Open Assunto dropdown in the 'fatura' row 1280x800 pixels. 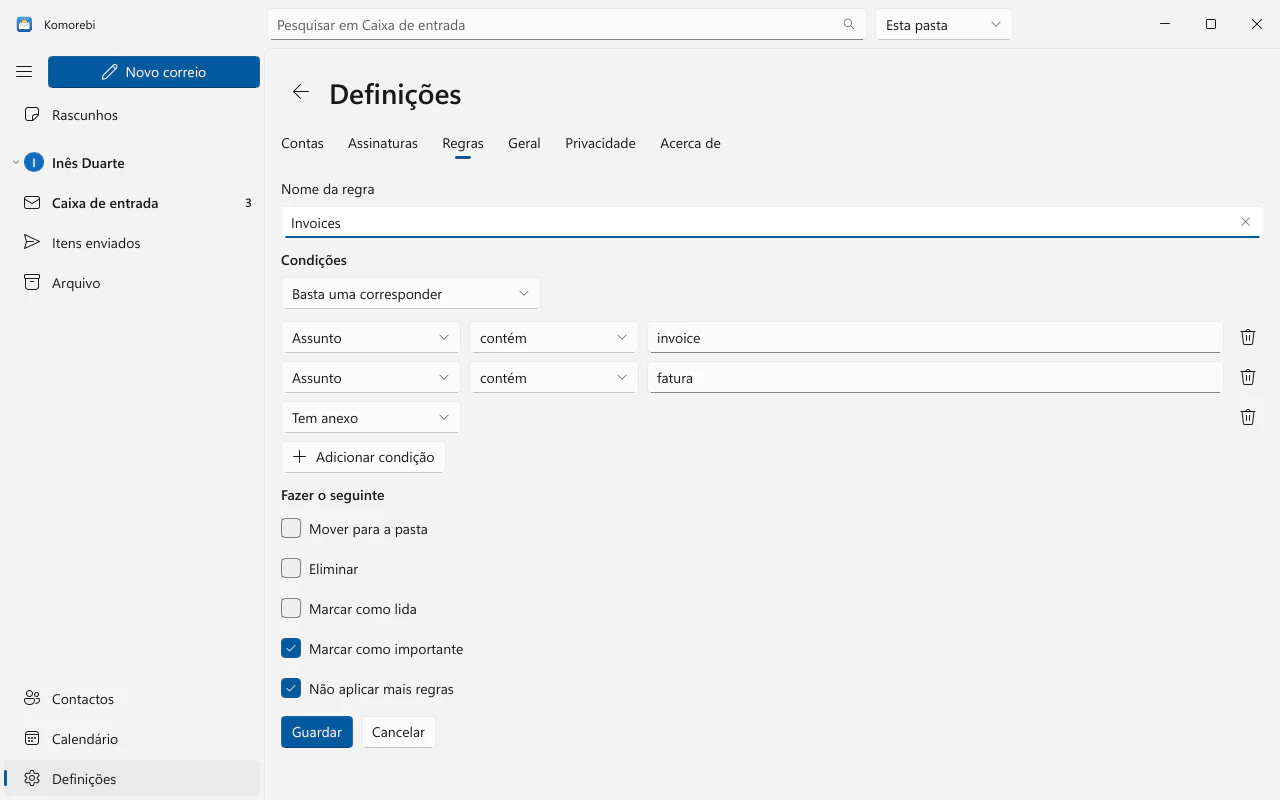point(371,378)
